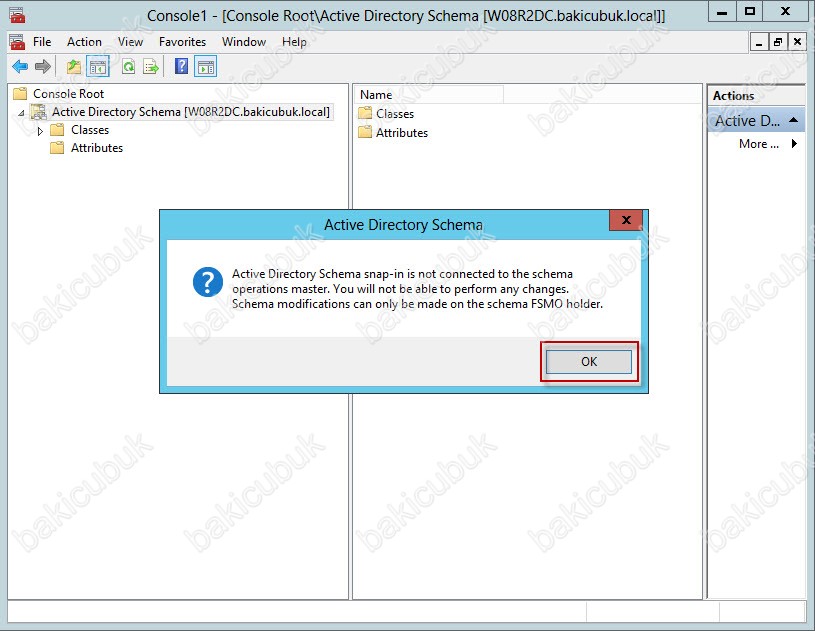The height and width of the screenshot is (631, 815).
Task: Open the Window menu
Action: tap(244, 42)
